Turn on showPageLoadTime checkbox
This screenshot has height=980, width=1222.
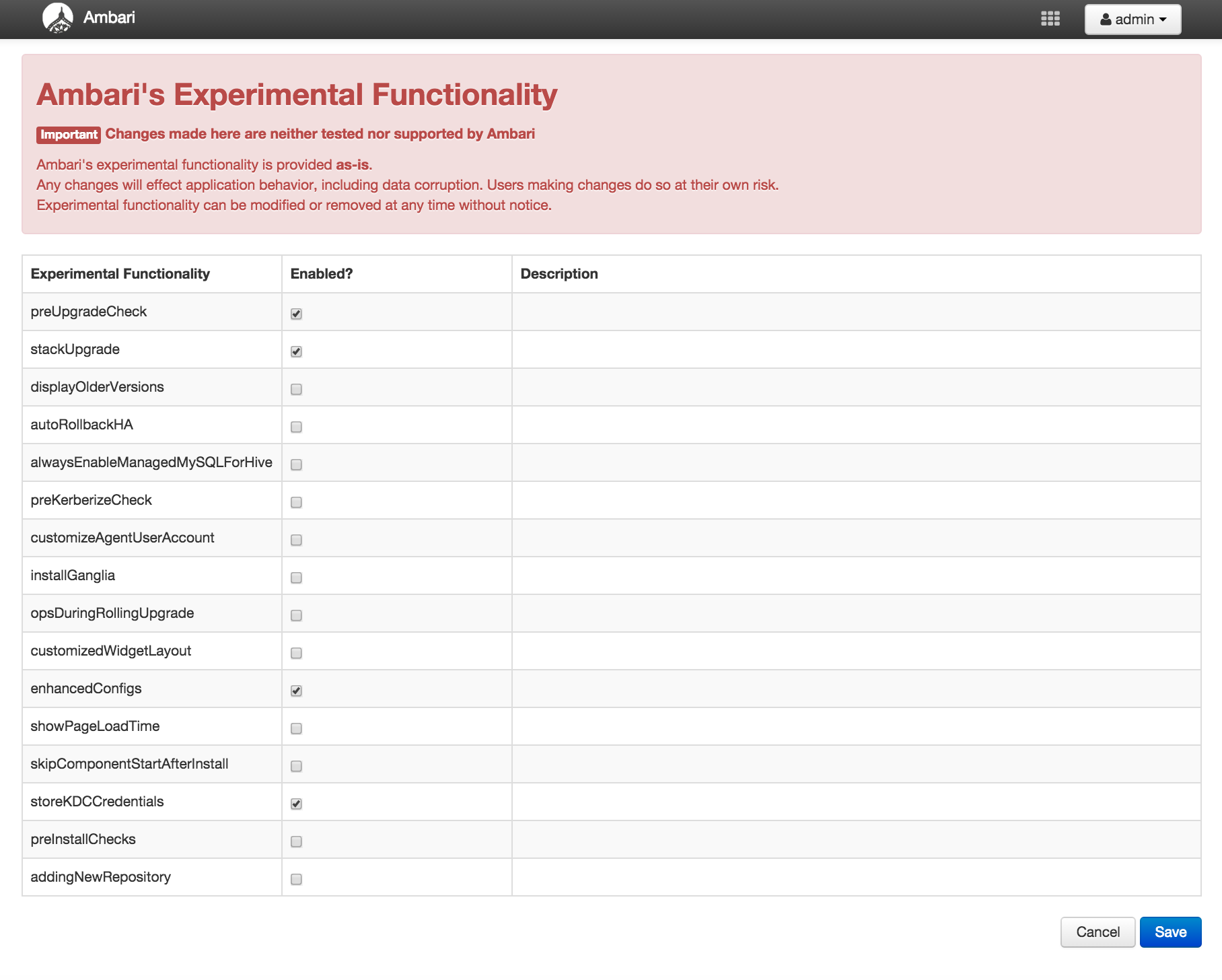296,728
